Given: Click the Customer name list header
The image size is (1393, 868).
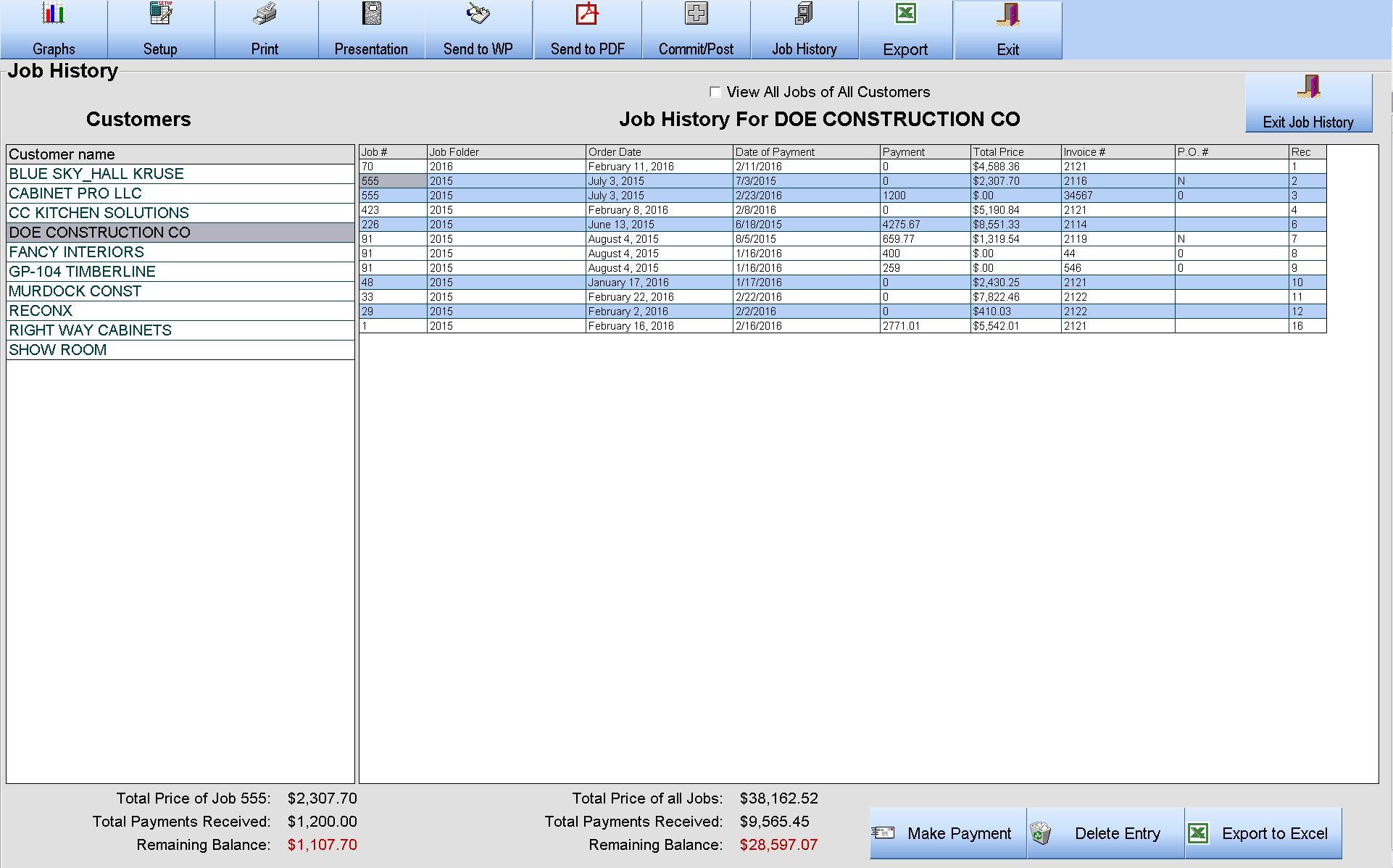Looking at the screenshot, I should pyautogui.click(x=180, y=154).
